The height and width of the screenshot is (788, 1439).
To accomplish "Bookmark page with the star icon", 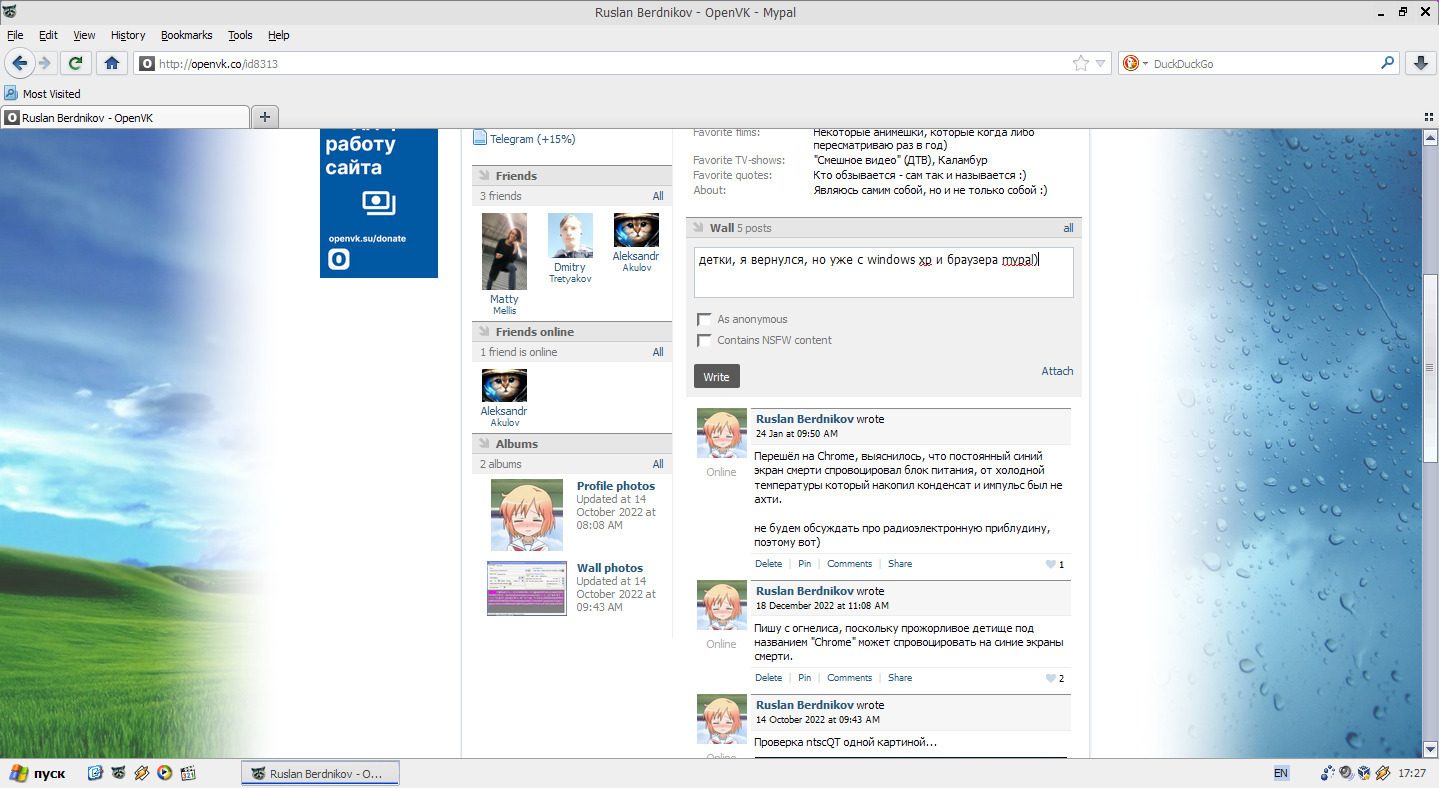I will (x=1081, y=63).
